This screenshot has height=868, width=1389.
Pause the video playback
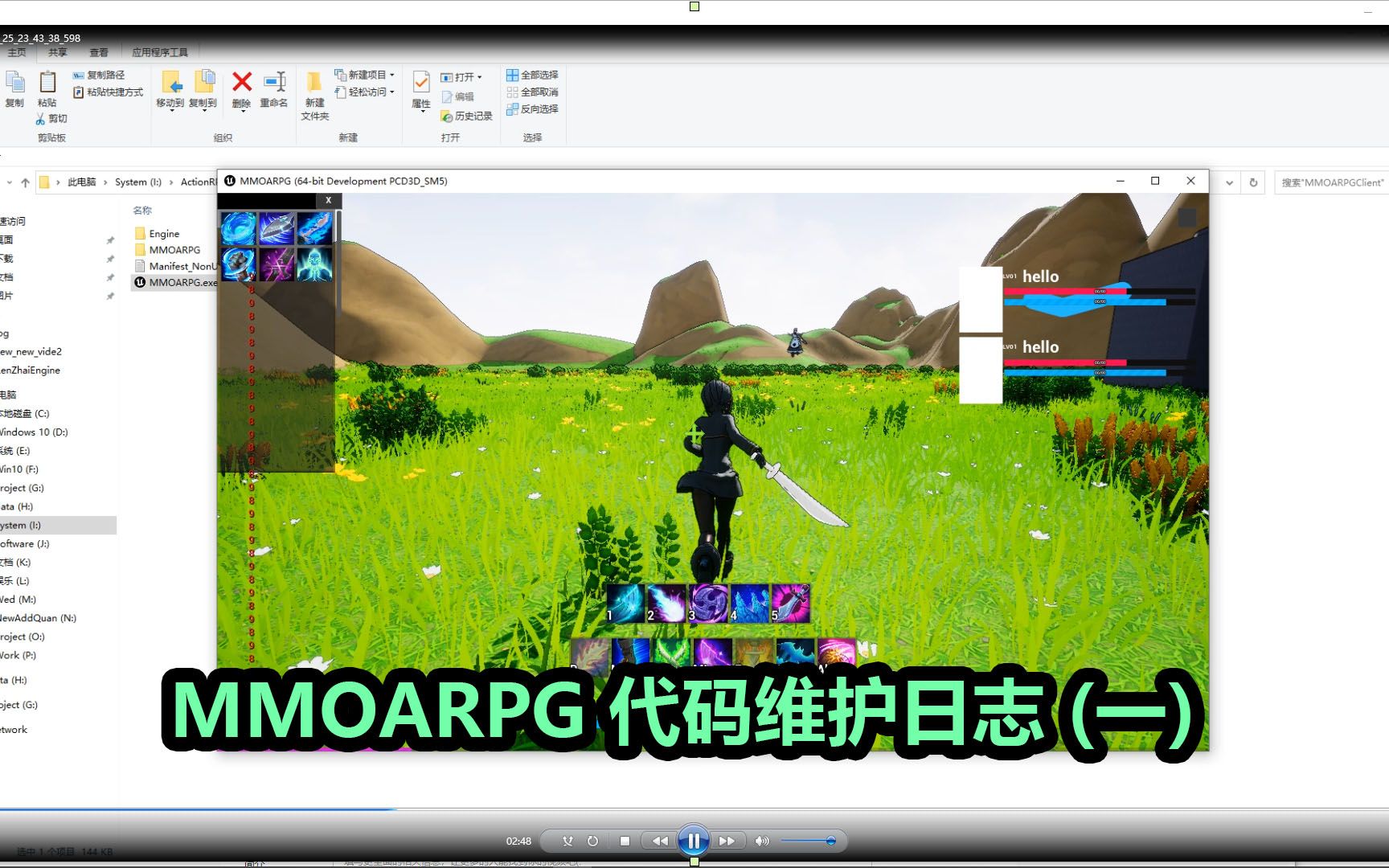click(x=694, y=841)
